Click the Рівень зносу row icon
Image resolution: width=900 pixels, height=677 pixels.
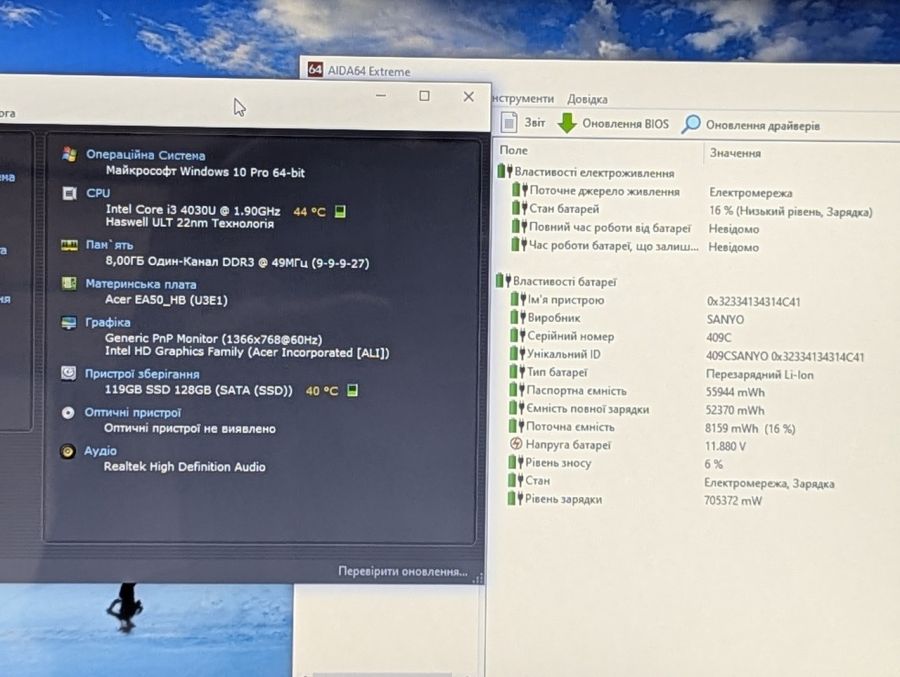tap(515, 462)
